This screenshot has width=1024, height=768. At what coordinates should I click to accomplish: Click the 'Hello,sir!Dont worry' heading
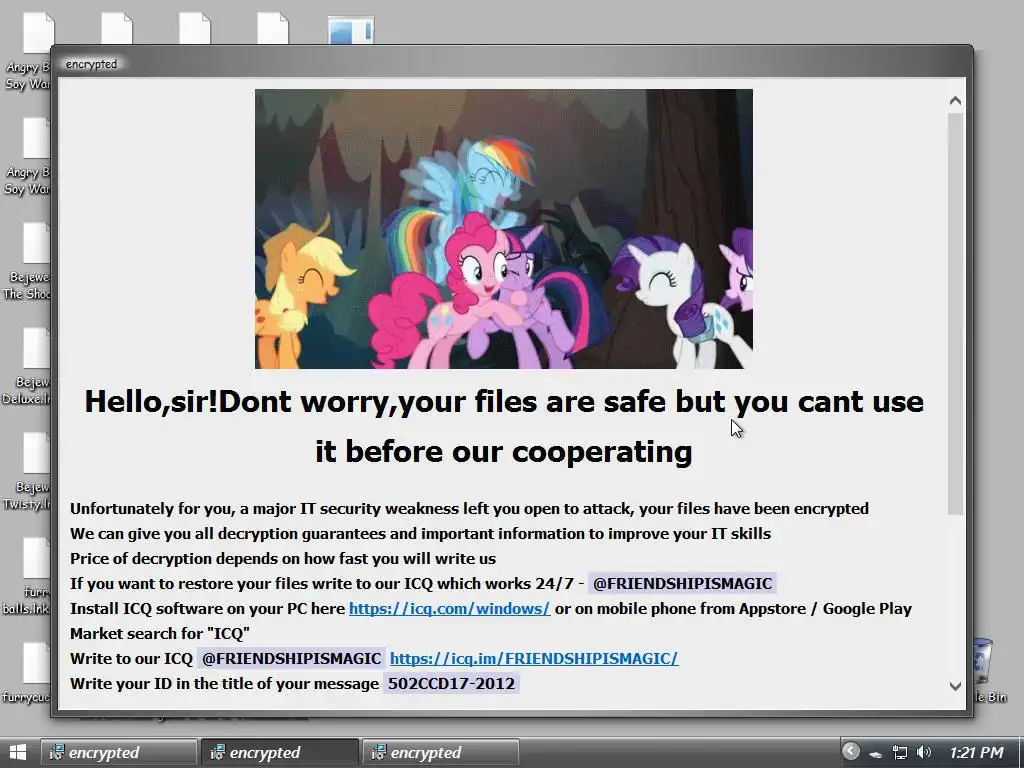[x=504, y=426]
